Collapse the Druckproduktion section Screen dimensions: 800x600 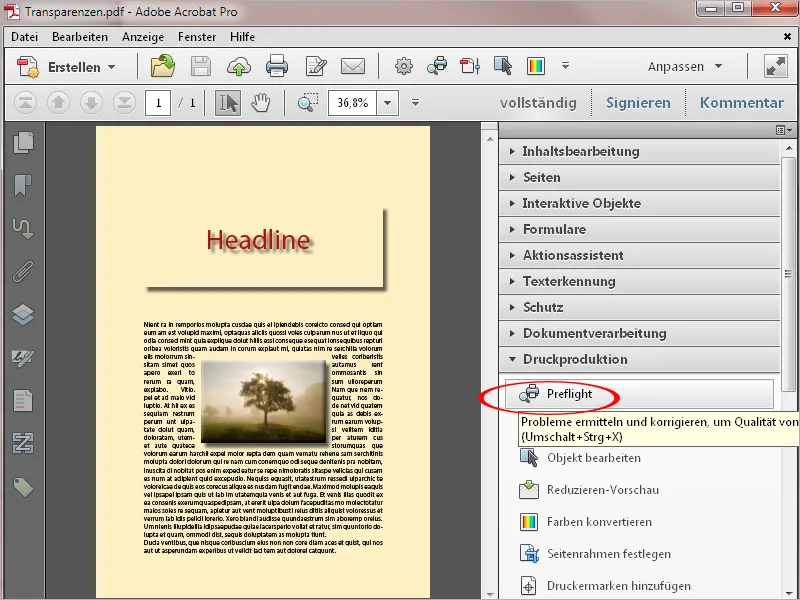click(x=574, y=360)
